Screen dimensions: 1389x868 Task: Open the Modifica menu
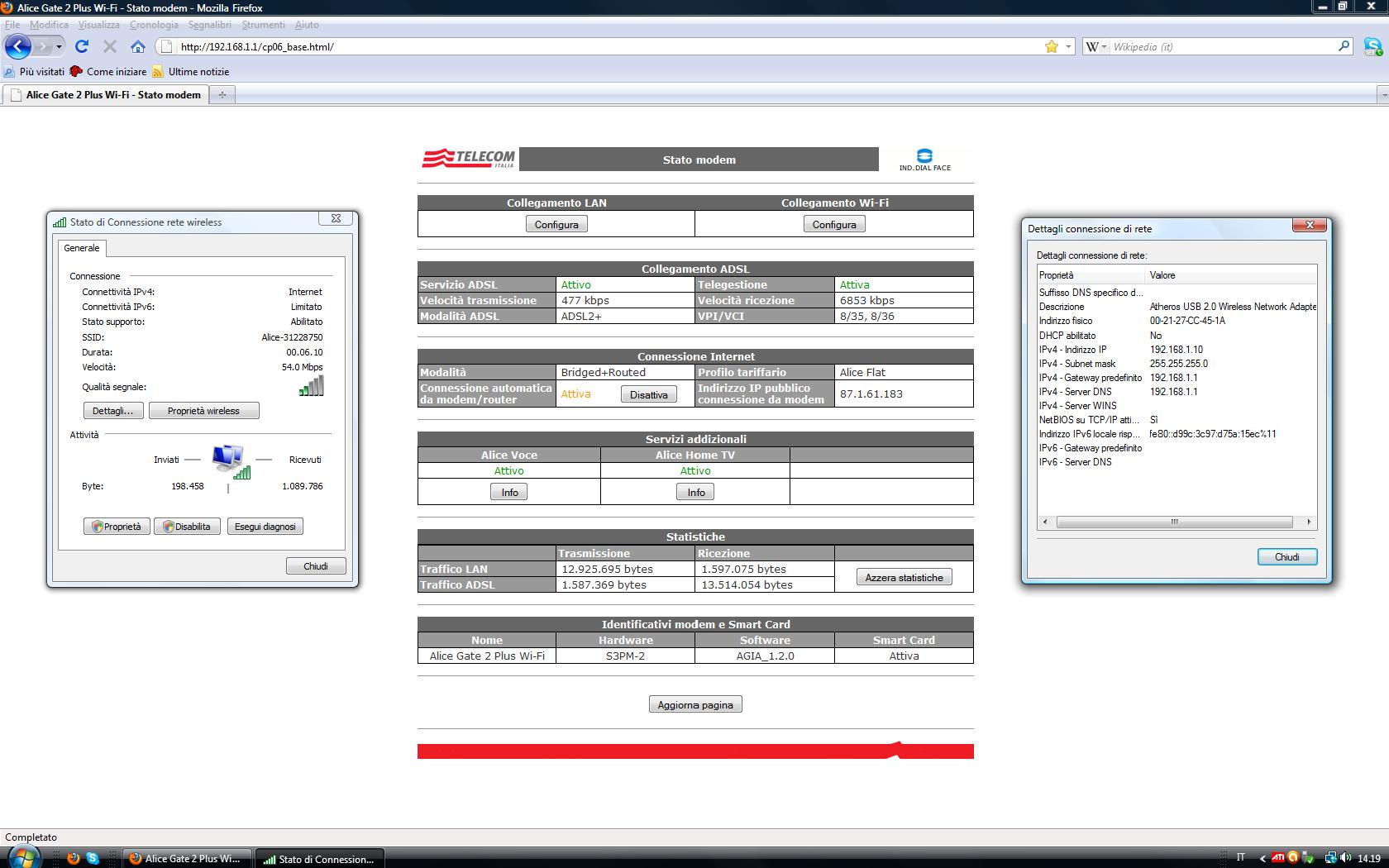coord(49,25)
